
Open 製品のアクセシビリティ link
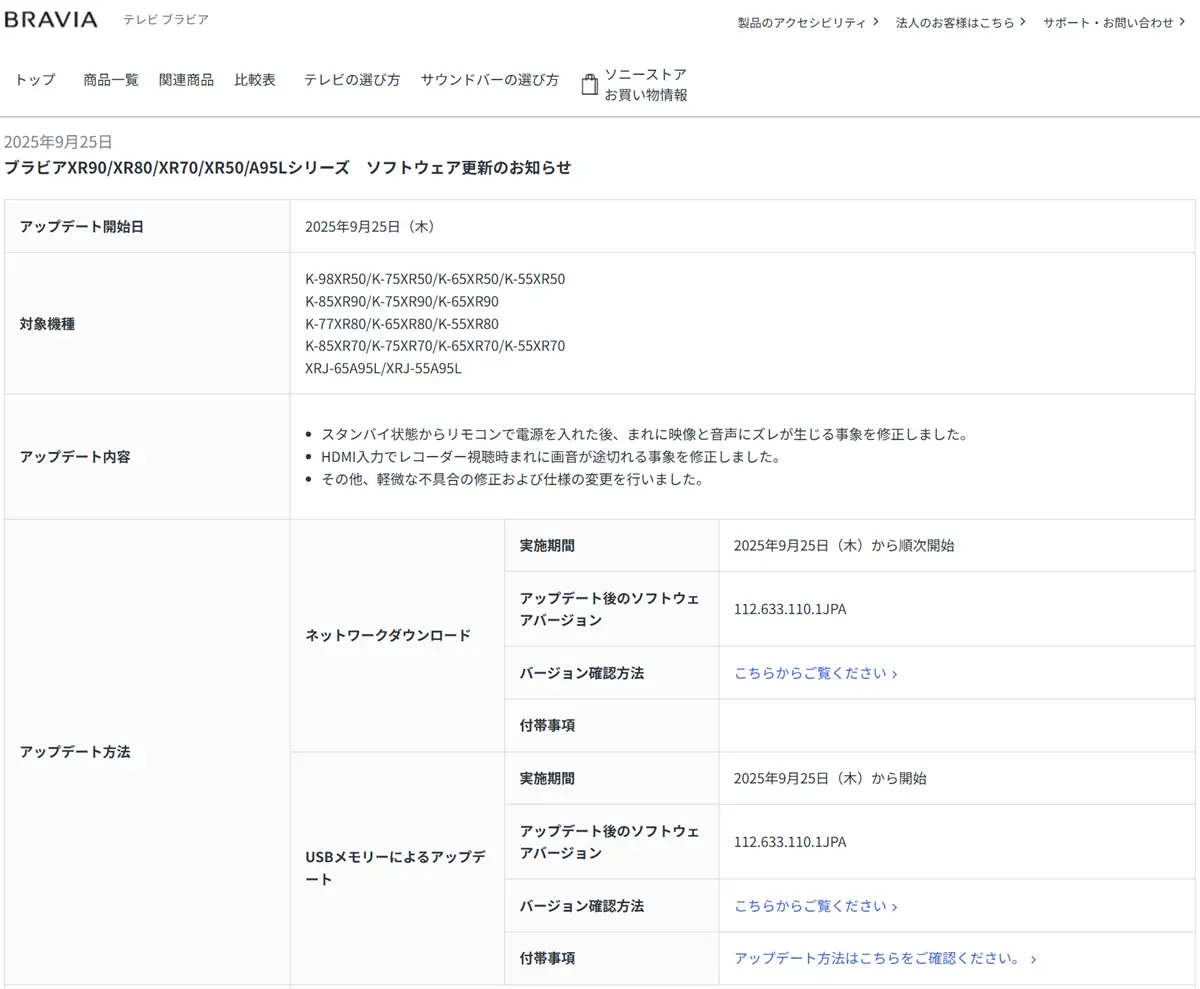coord(808,22)
